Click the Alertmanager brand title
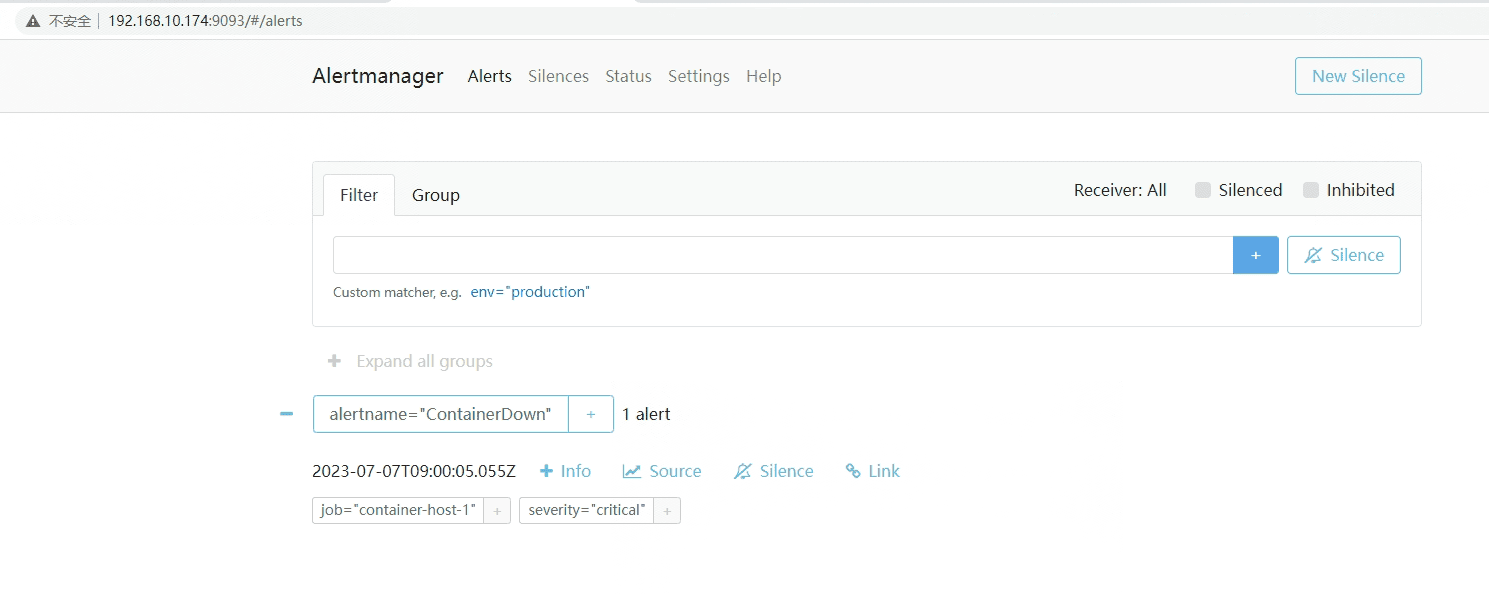Viewport: 1489px width, 594px height. [x=378, y=76]
